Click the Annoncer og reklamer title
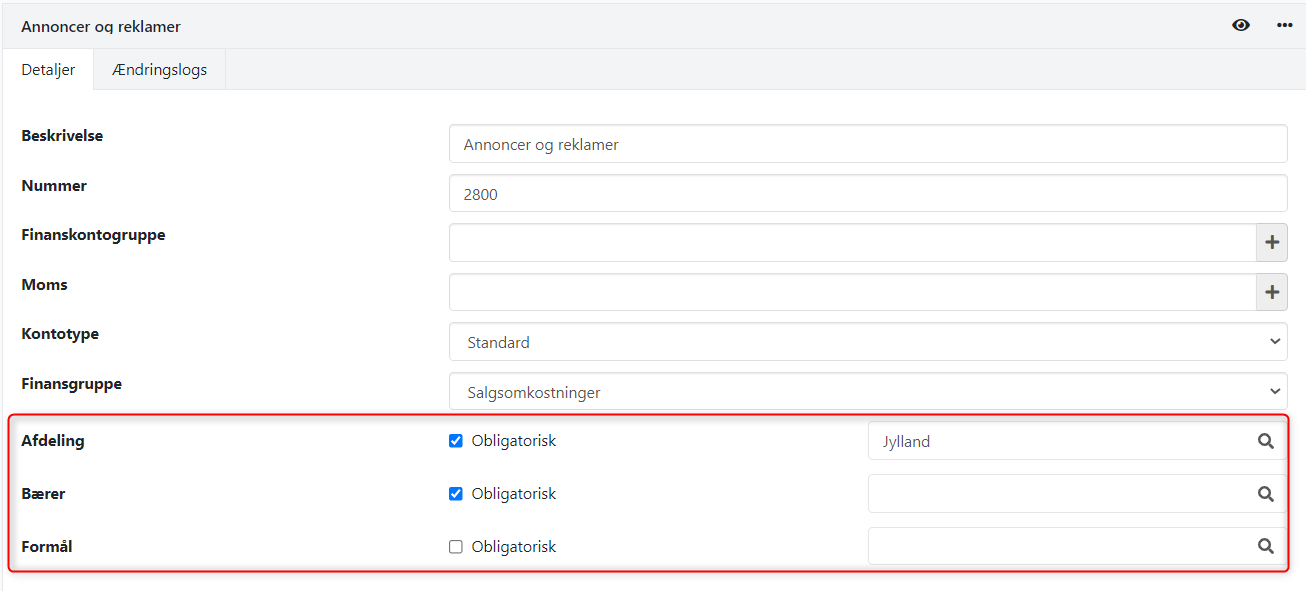 100,27
